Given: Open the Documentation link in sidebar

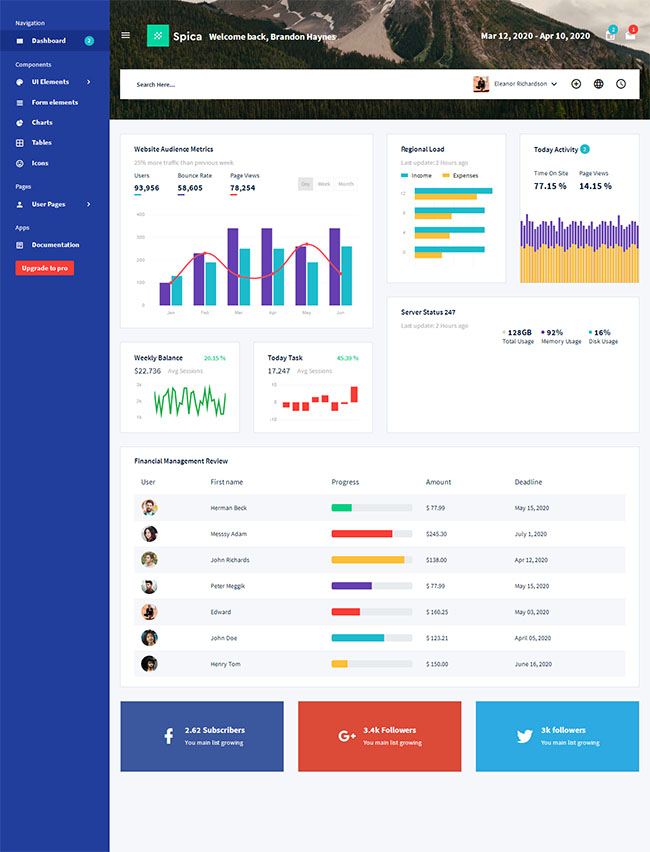Looking at the screenshot, I should 54,245.
